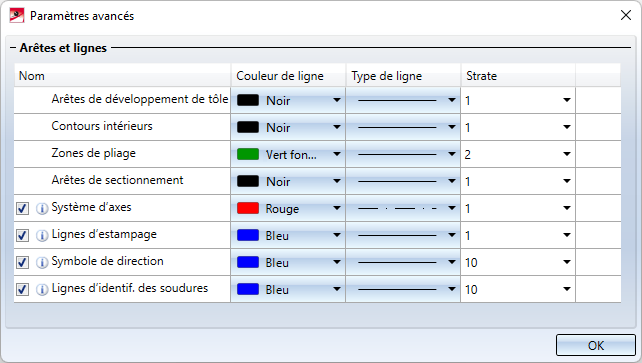The width and height of the screenshot is (642, 363).
Task: Click the application icon in the title bar
Action: (17, 16)
